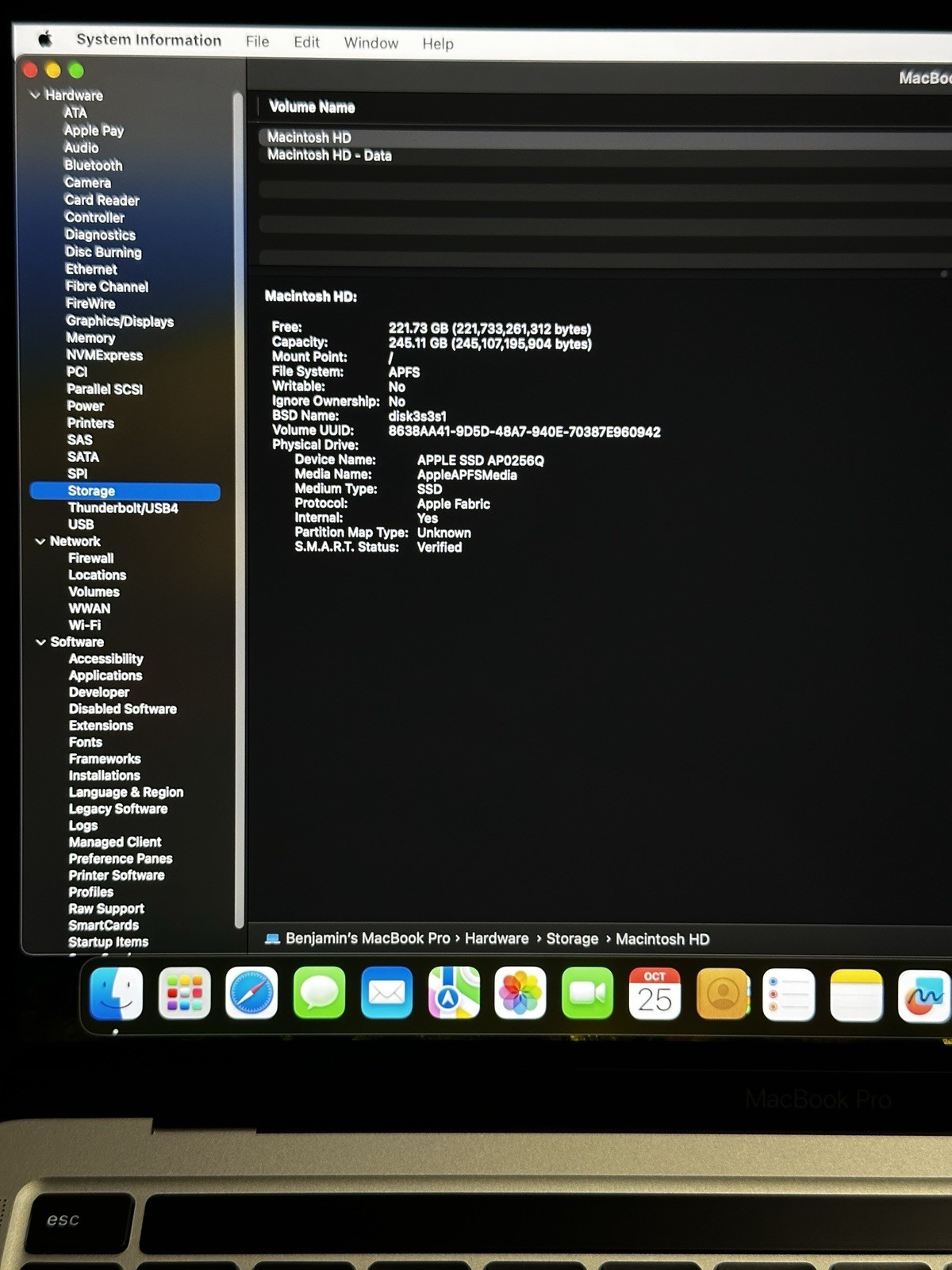The height and width of the screenshot is (1270, 952).
Task: Select Camera in the sidebar
Action: [x=87, y=183]
